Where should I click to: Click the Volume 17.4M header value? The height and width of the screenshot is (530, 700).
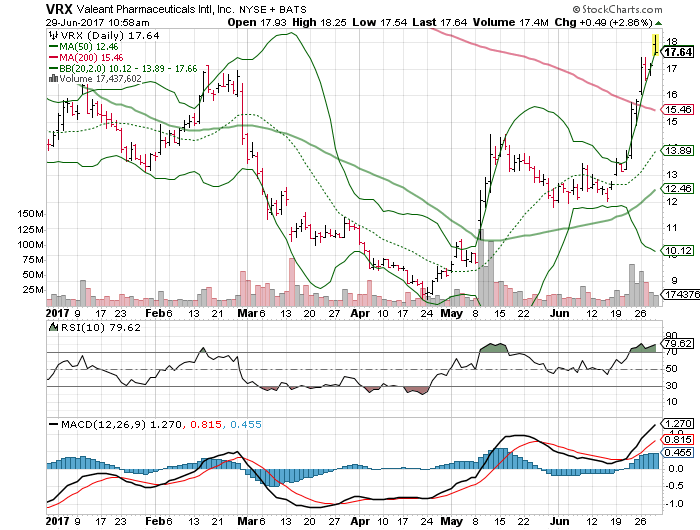(510, 22)
